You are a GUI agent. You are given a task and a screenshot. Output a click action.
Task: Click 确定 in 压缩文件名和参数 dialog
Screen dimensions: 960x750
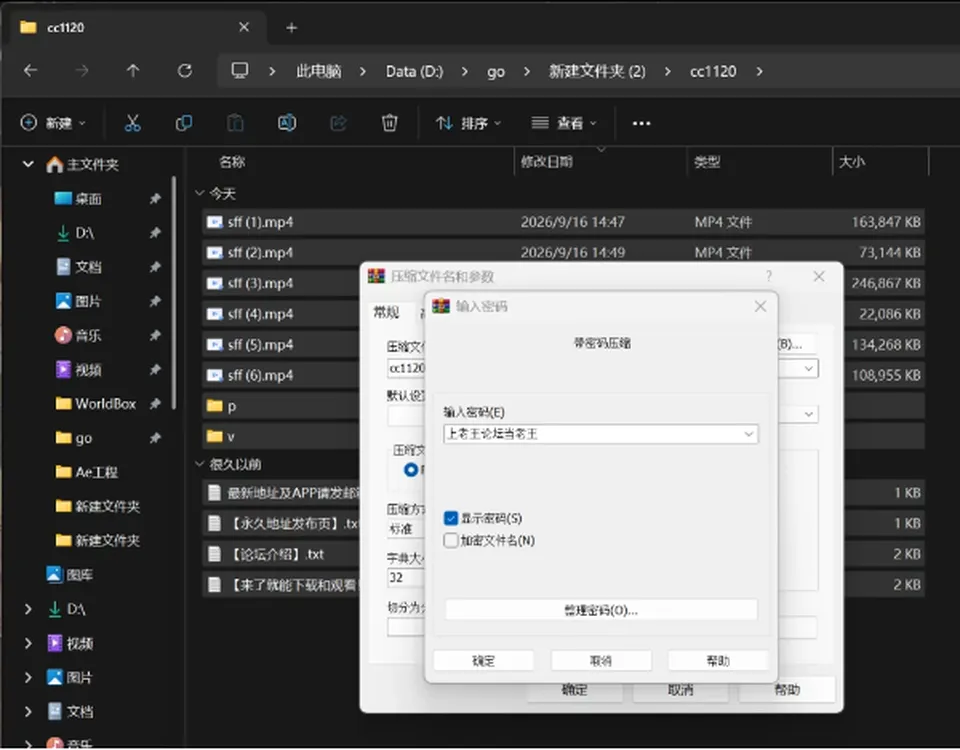coord(575,691)
